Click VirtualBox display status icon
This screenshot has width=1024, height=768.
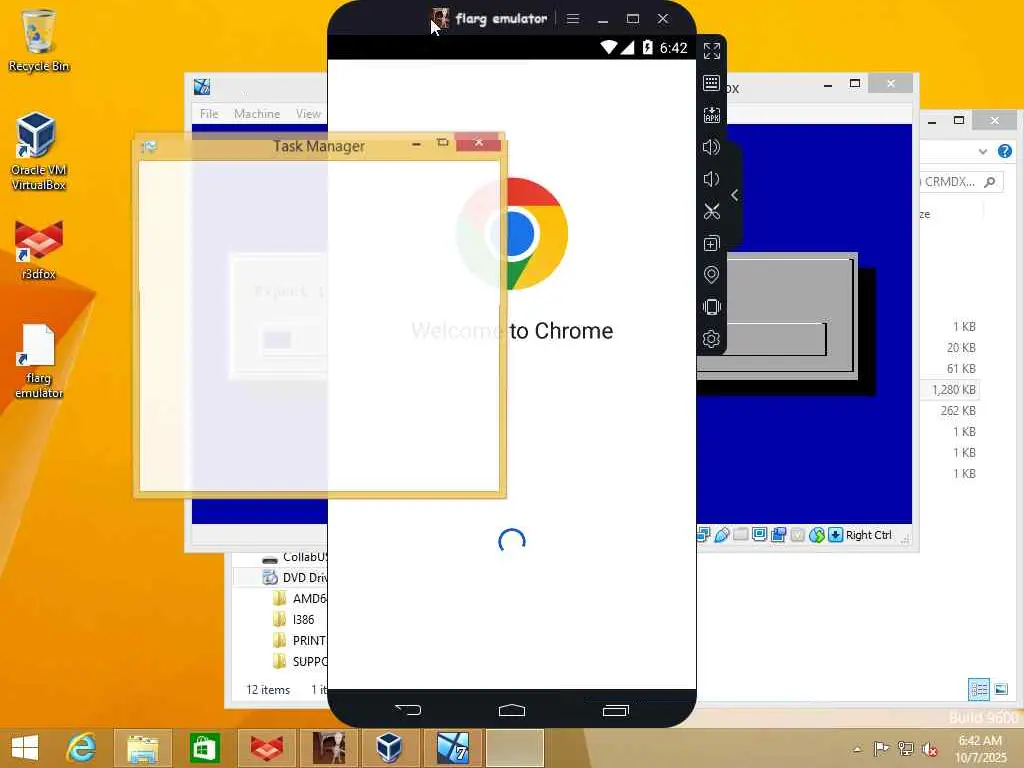(x=759, y=536)
